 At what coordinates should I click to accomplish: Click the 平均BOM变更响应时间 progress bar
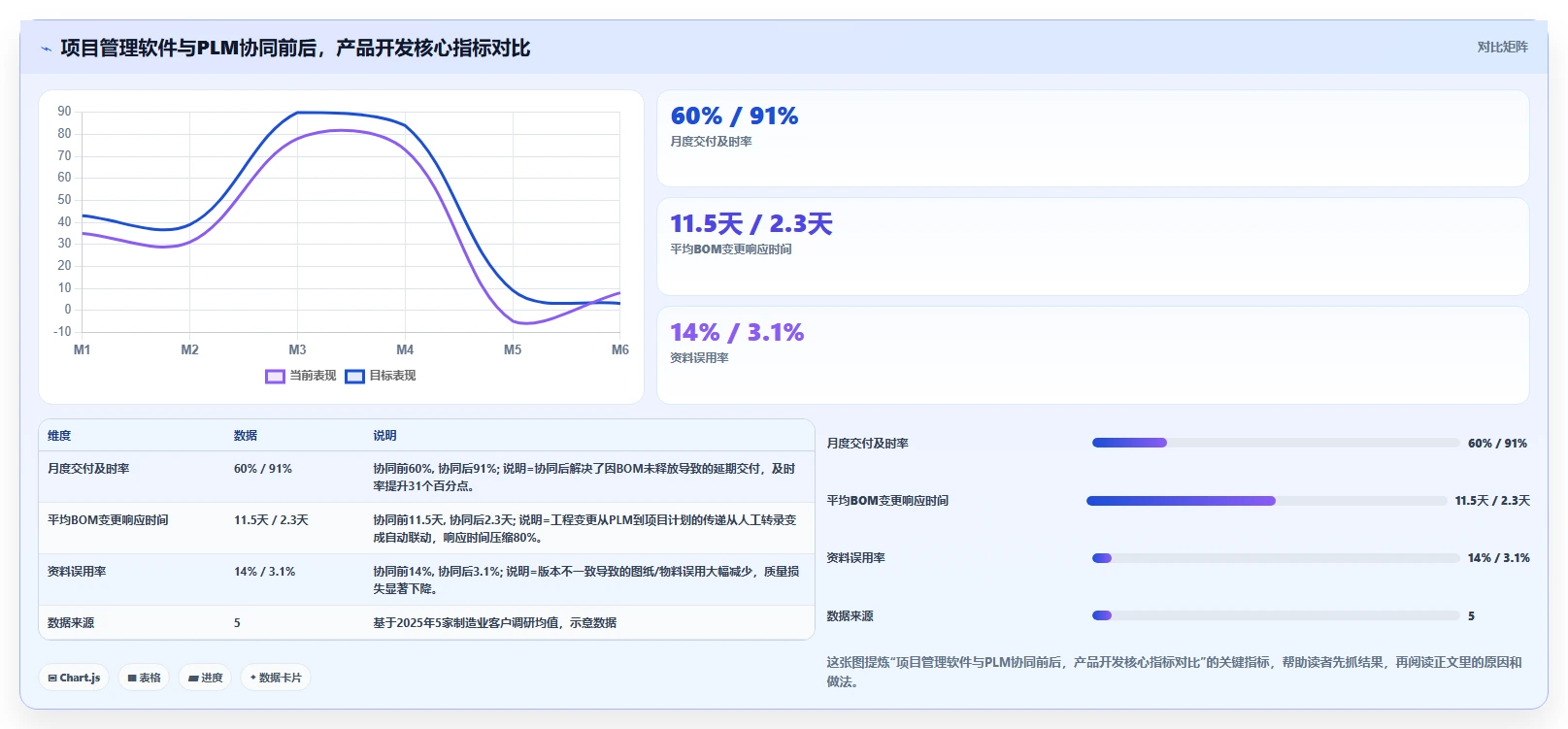(x=1266, y=501)
